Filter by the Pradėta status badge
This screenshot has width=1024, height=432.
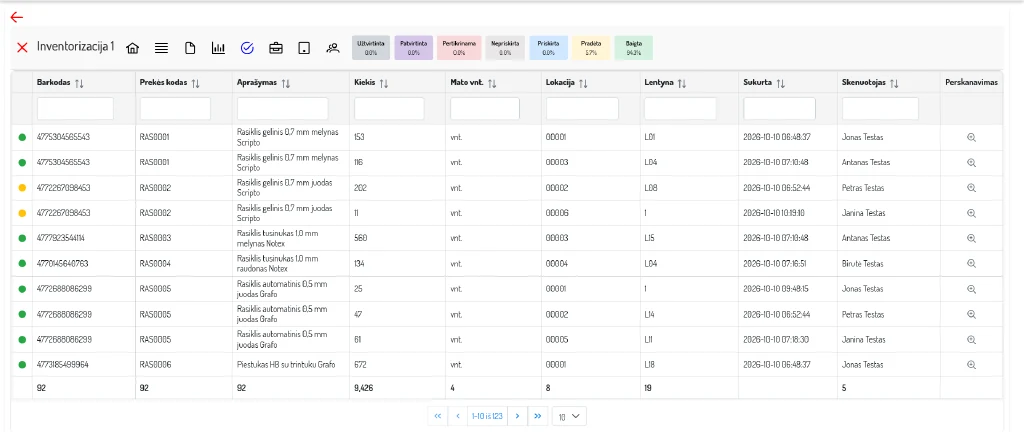click(591, 48)
